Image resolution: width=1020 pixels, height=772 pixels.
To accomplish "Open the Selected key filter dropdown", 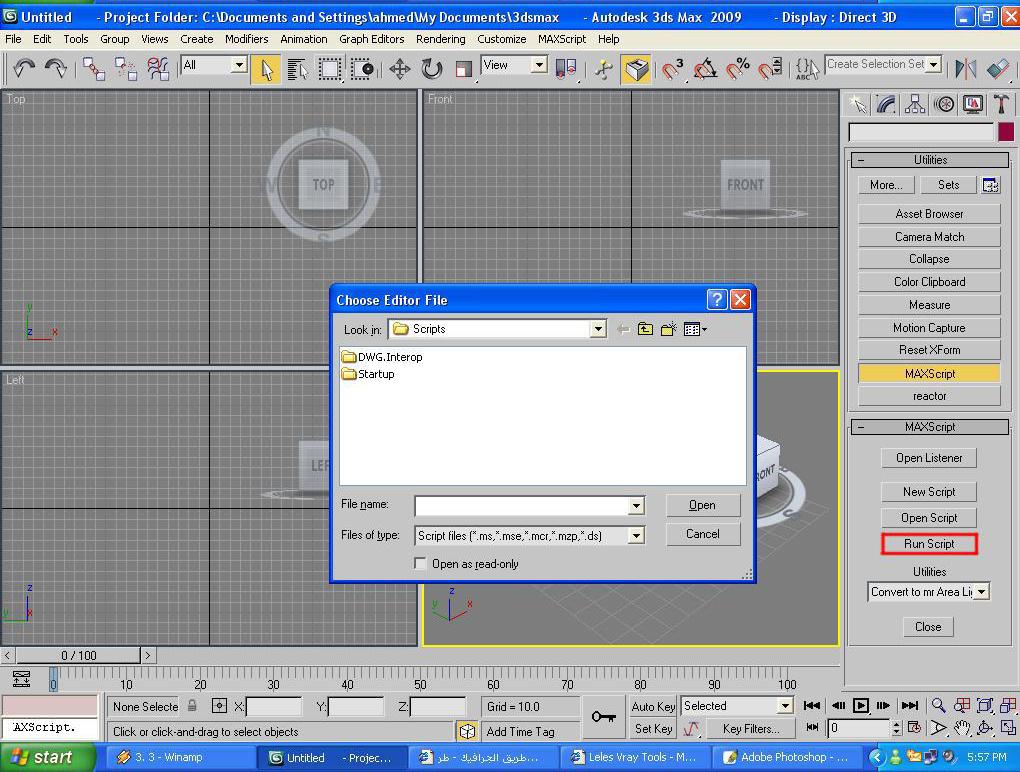I will (x=785, y=706).
